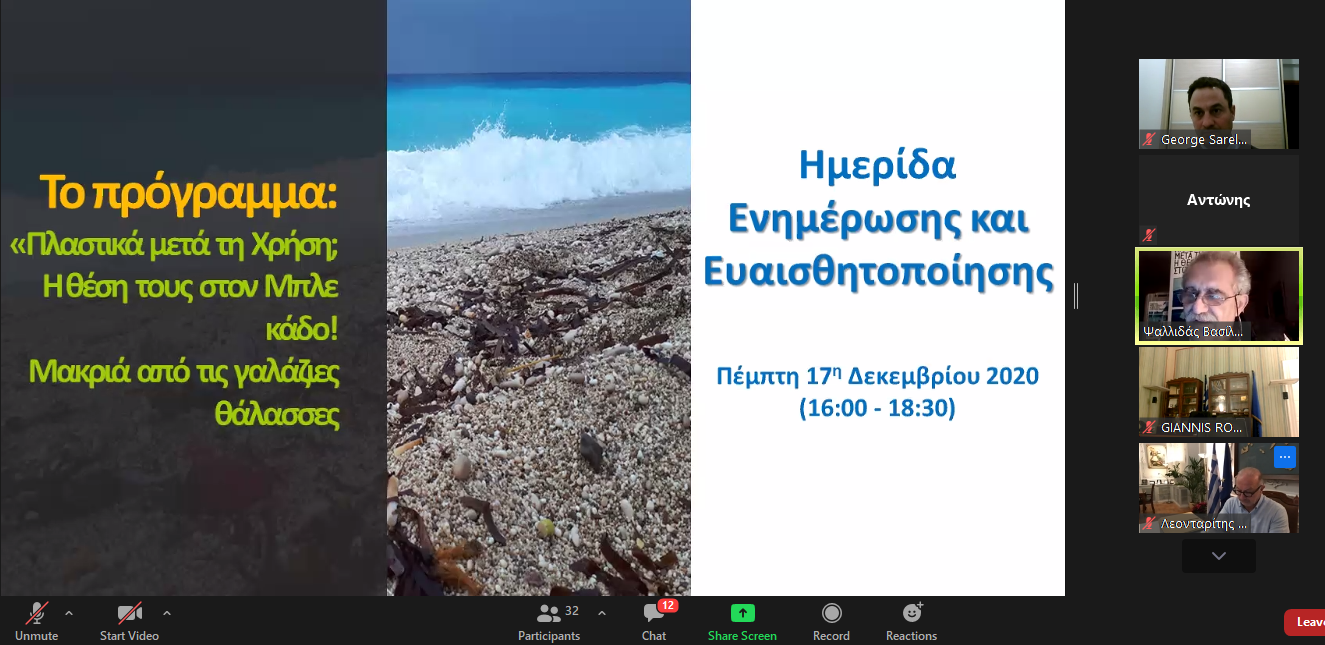Start recording with Record button
The width and height of the screenshot is (1325, 645).
click(831, 619)
